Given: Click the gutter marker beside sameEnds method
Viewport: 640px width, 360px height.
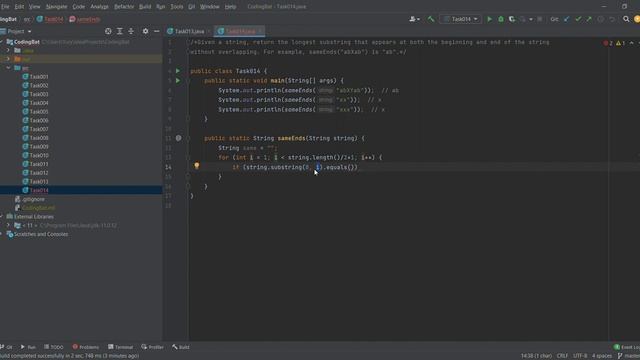Looking at the screenshot, I should 178,138.
